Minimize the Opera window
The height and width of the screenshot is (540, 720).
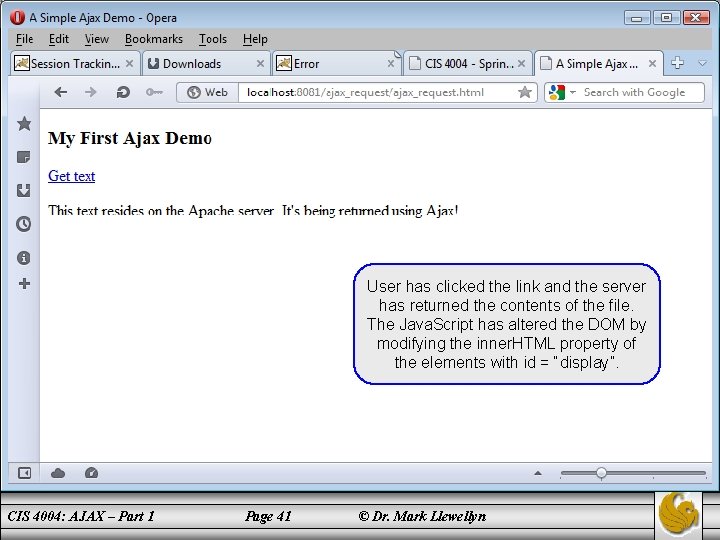coord(636,18)
